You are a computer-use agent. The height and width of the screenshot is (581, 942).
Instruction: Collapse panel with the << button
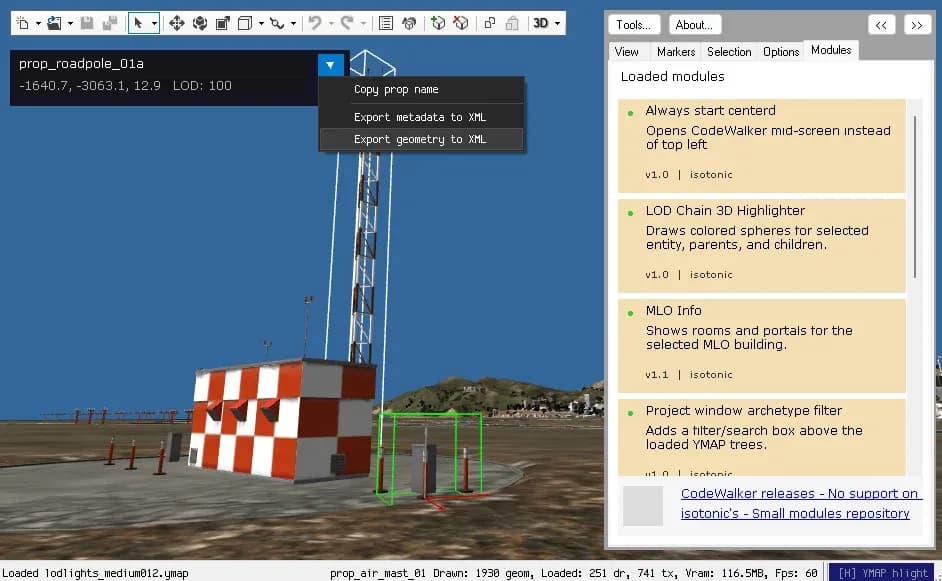click(x=881, y=25)
